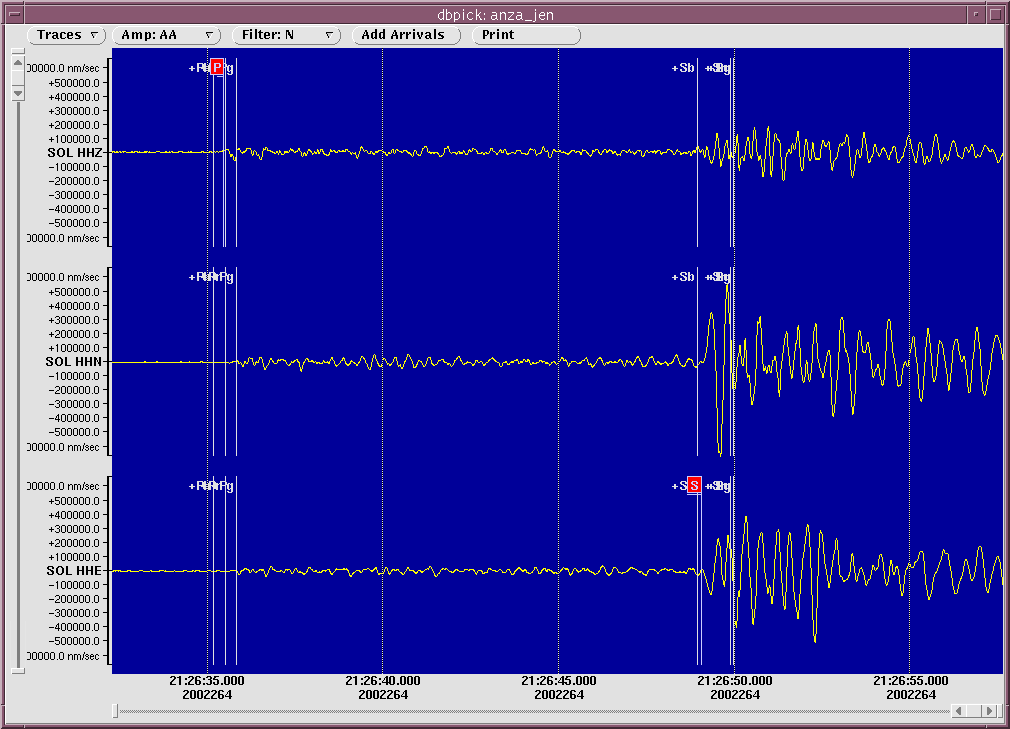Click the Sg arrival label on SOL HHZ

pyautogui.click(x=723, y=68)
